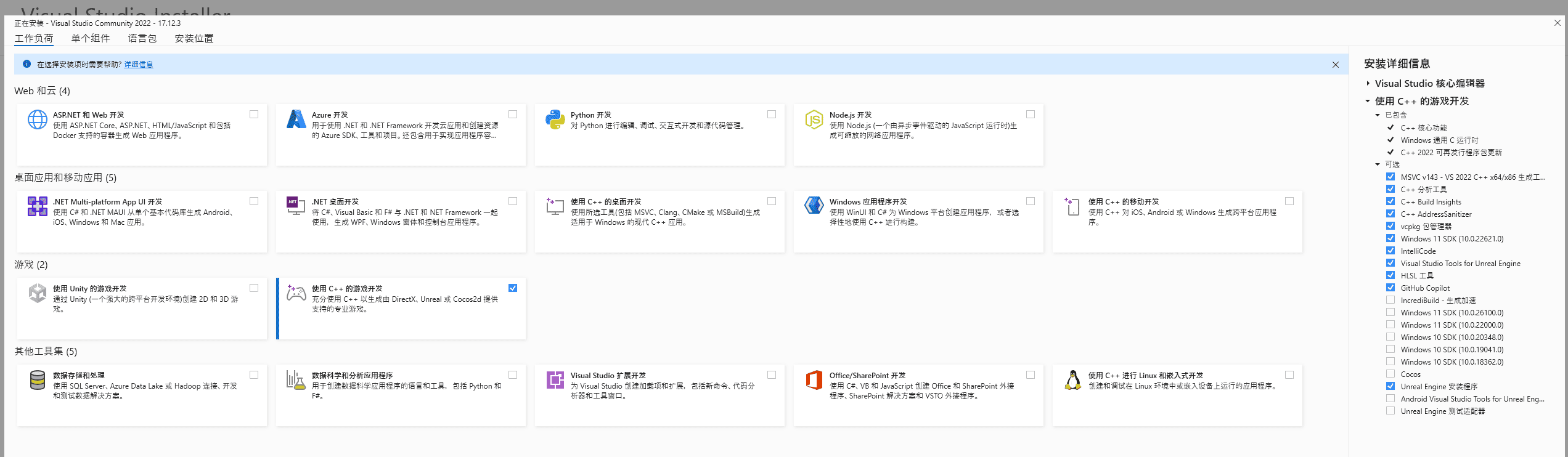This screenshot has height=457, width=1568.
Task: Click the Linux penguin icon for C++ development
Action: pyautogui.click(x=1073, y=380)
